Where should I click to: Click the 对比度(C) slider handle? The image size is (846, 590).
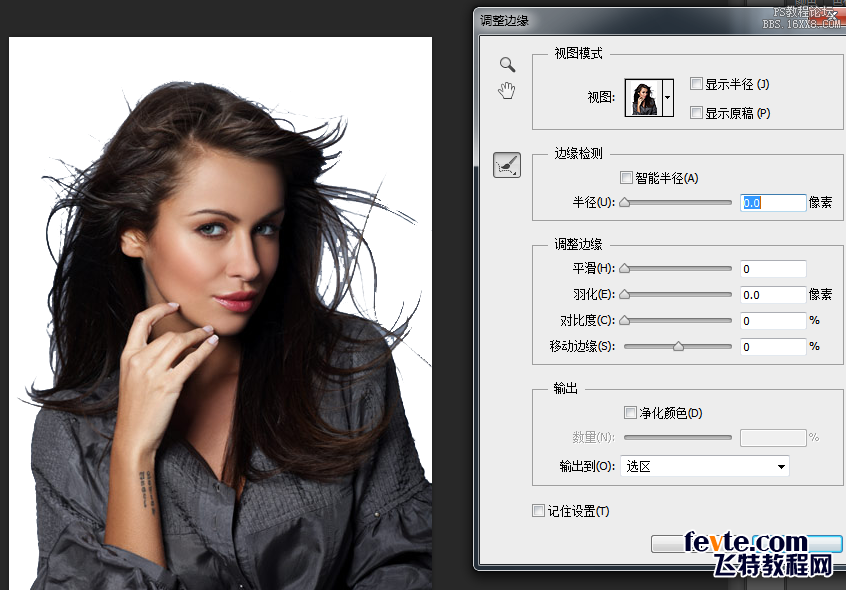click(625, 320)
